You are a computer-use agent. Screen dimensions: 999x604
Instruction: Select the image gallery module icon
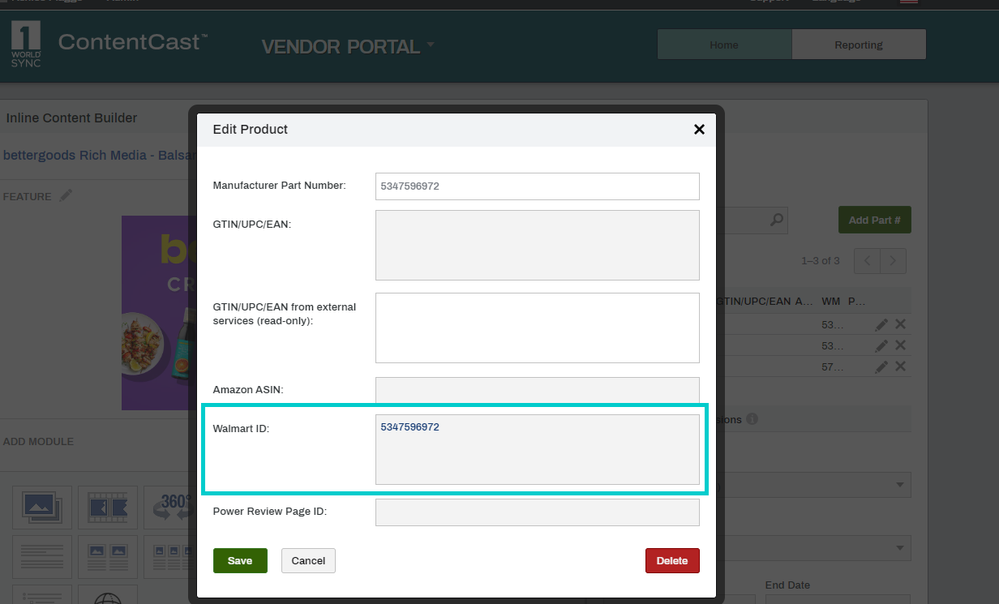pyautogui.click(x=42, y=508)
